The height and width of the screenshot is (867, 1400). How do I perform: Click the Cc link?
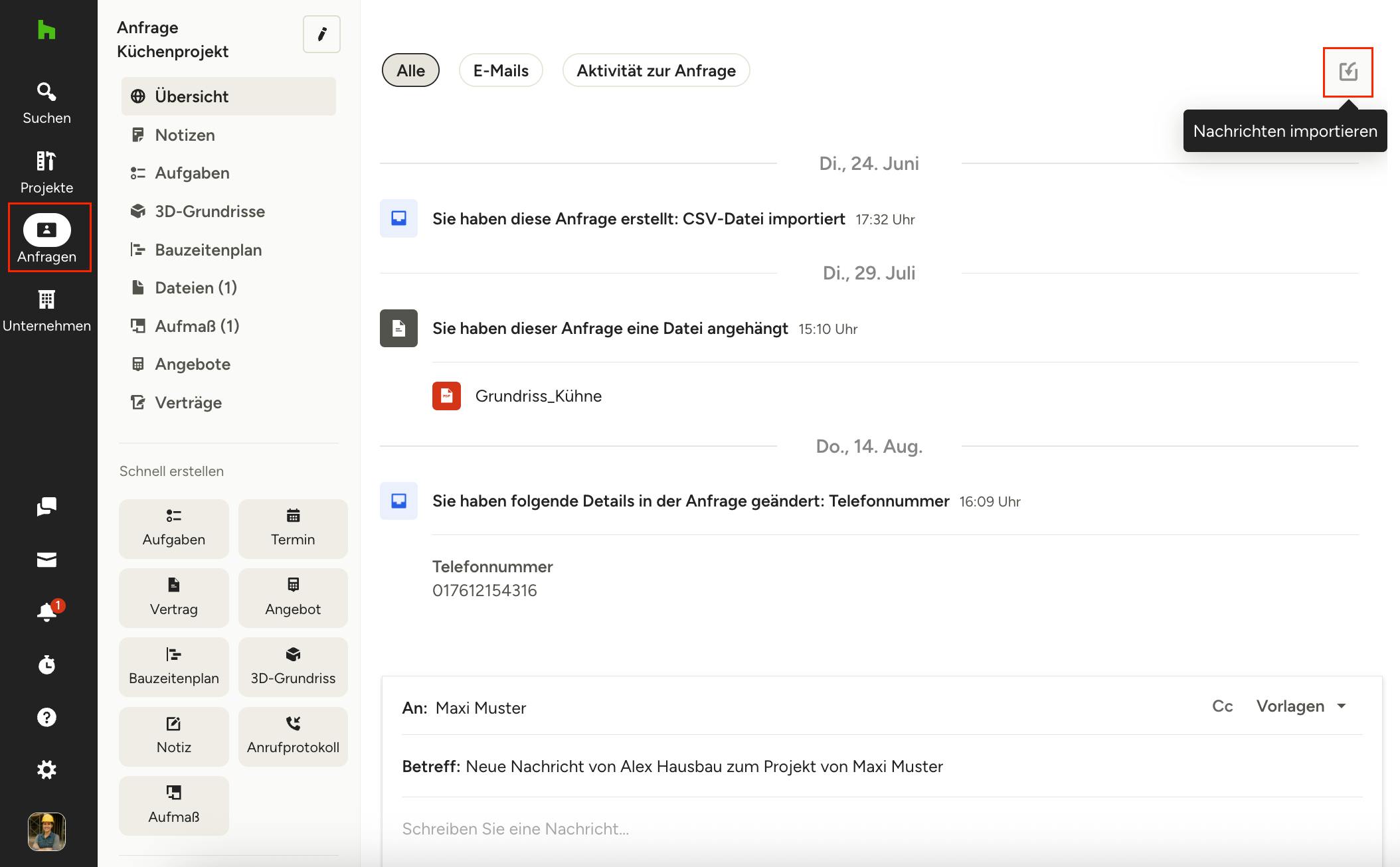(1222, 706)
